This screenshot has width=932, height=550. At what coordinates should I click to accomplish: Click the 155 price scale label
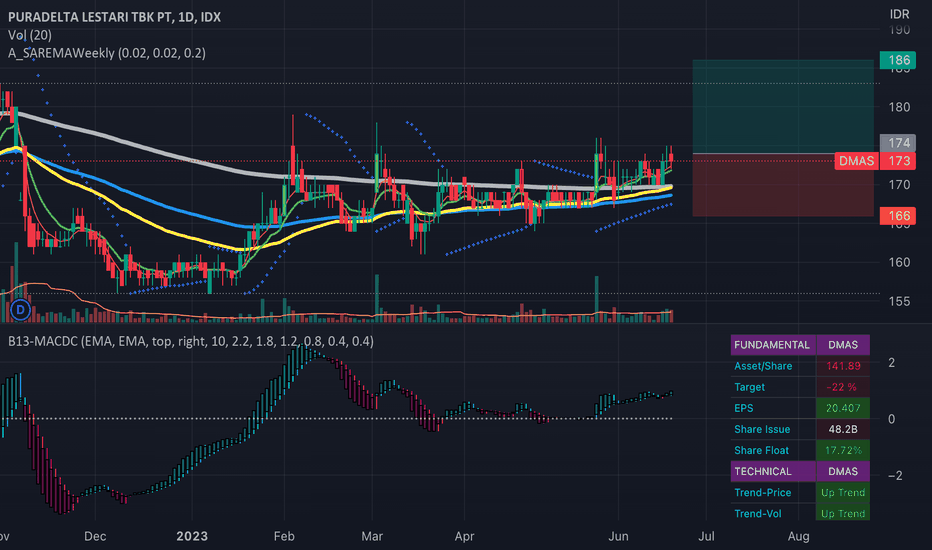pos(899,301)
